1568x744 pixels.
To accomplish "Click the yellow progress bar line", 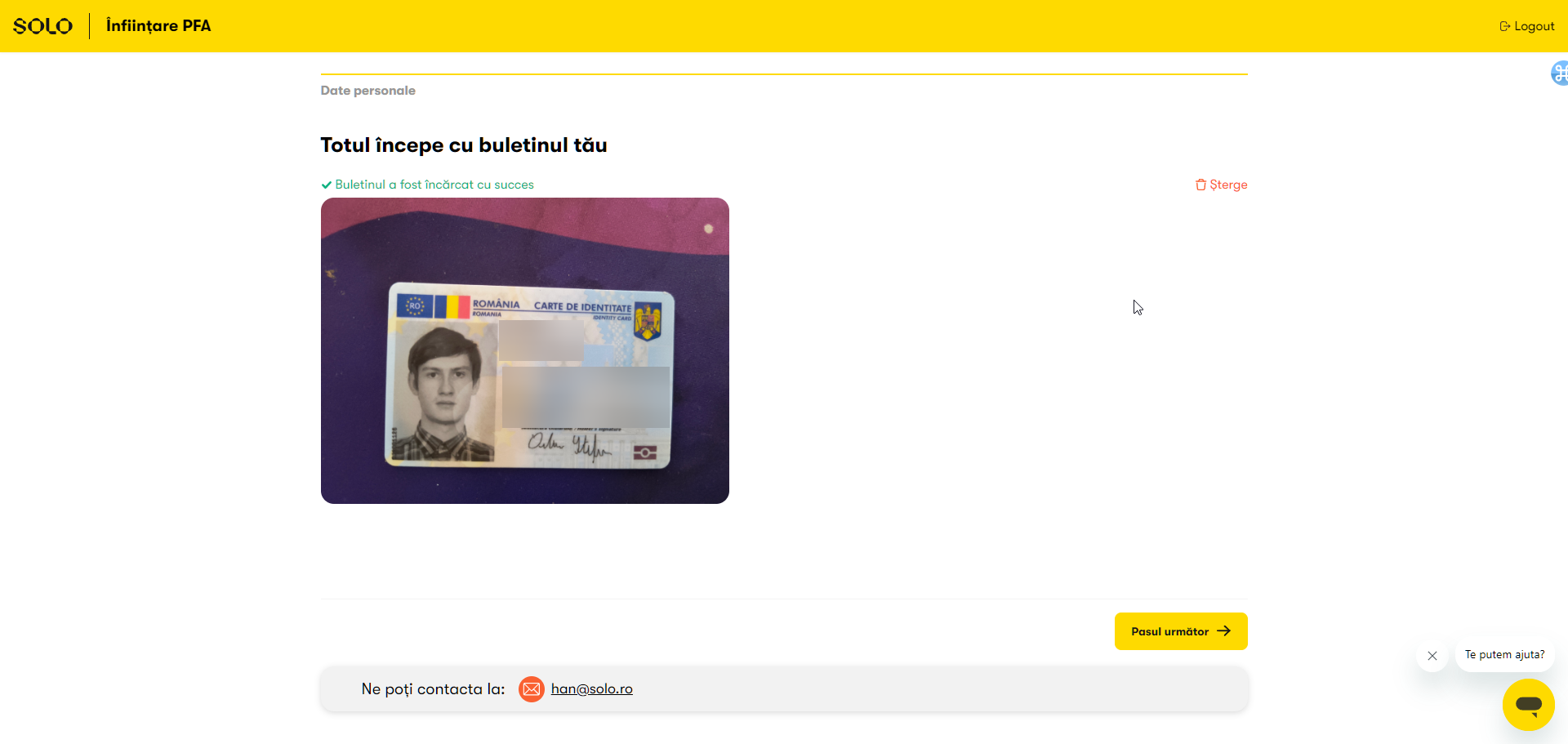I will [x=784, y=74].
